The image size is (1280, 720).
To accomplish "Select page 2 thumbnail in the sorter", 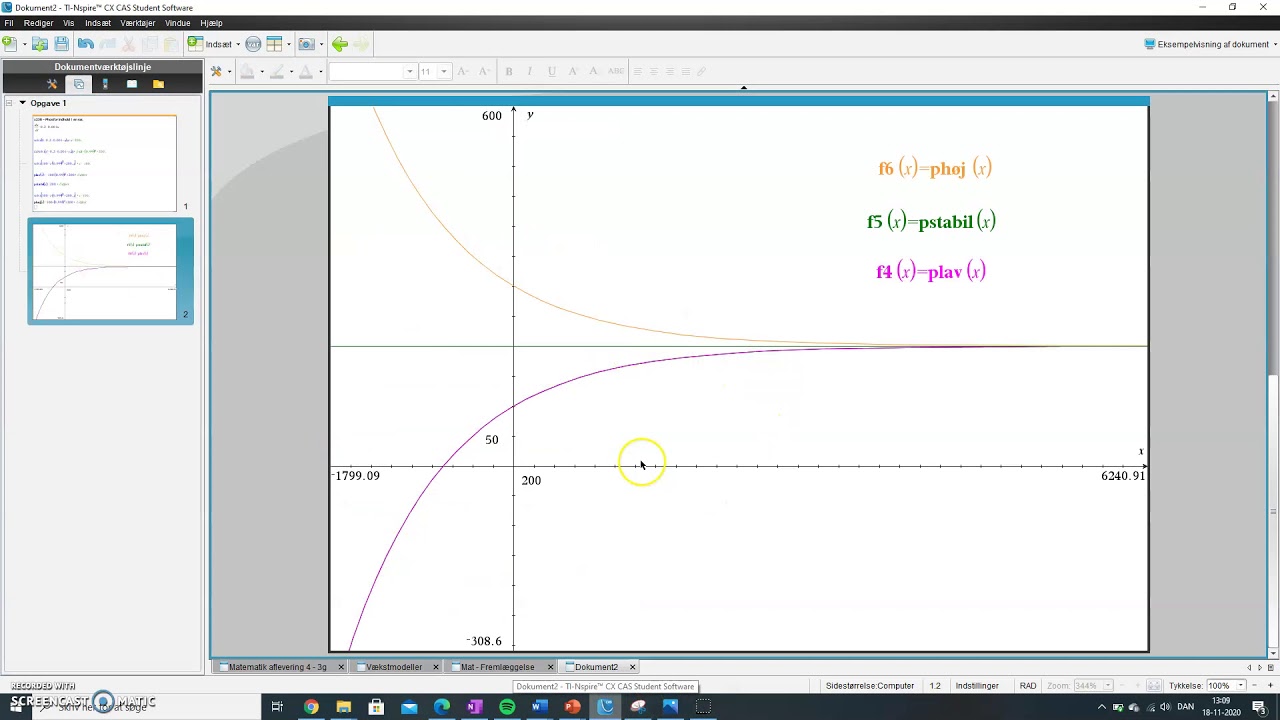I will tap(104, 271).
